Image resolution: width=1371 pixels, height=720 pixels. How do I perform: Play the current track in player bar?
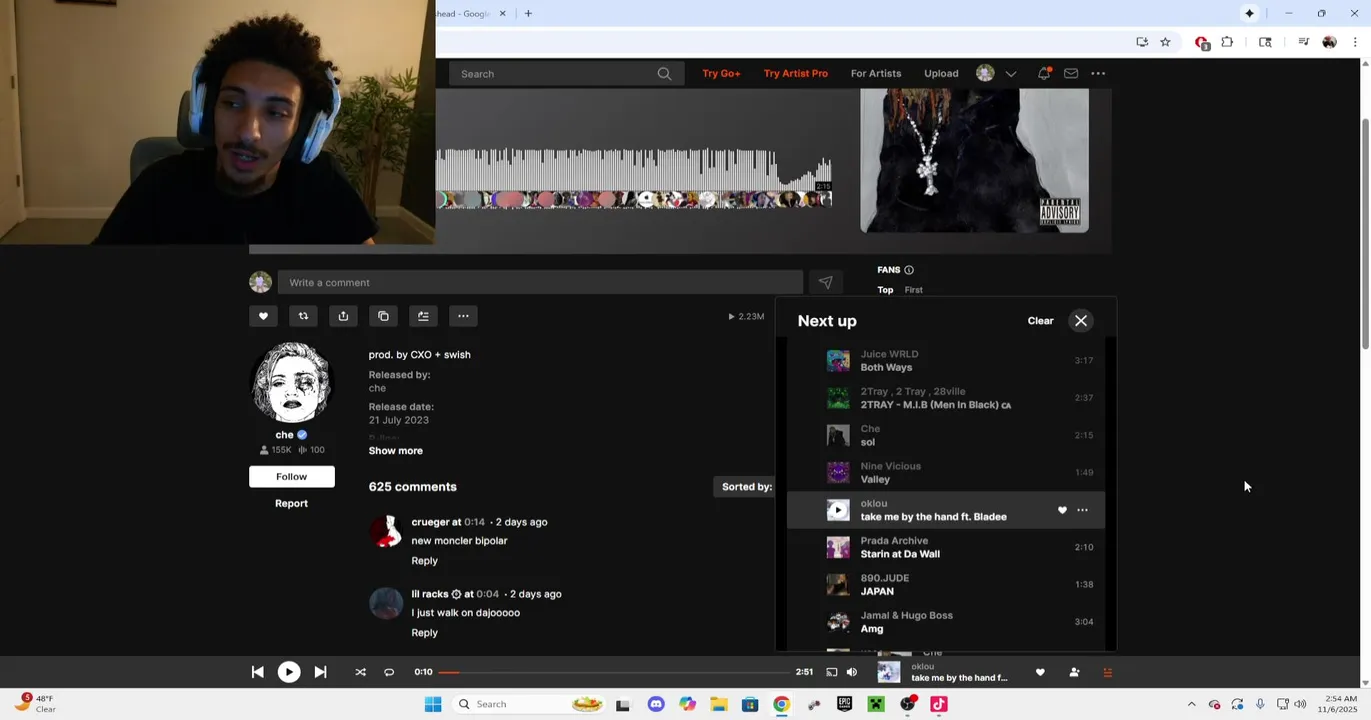point(288,672)
